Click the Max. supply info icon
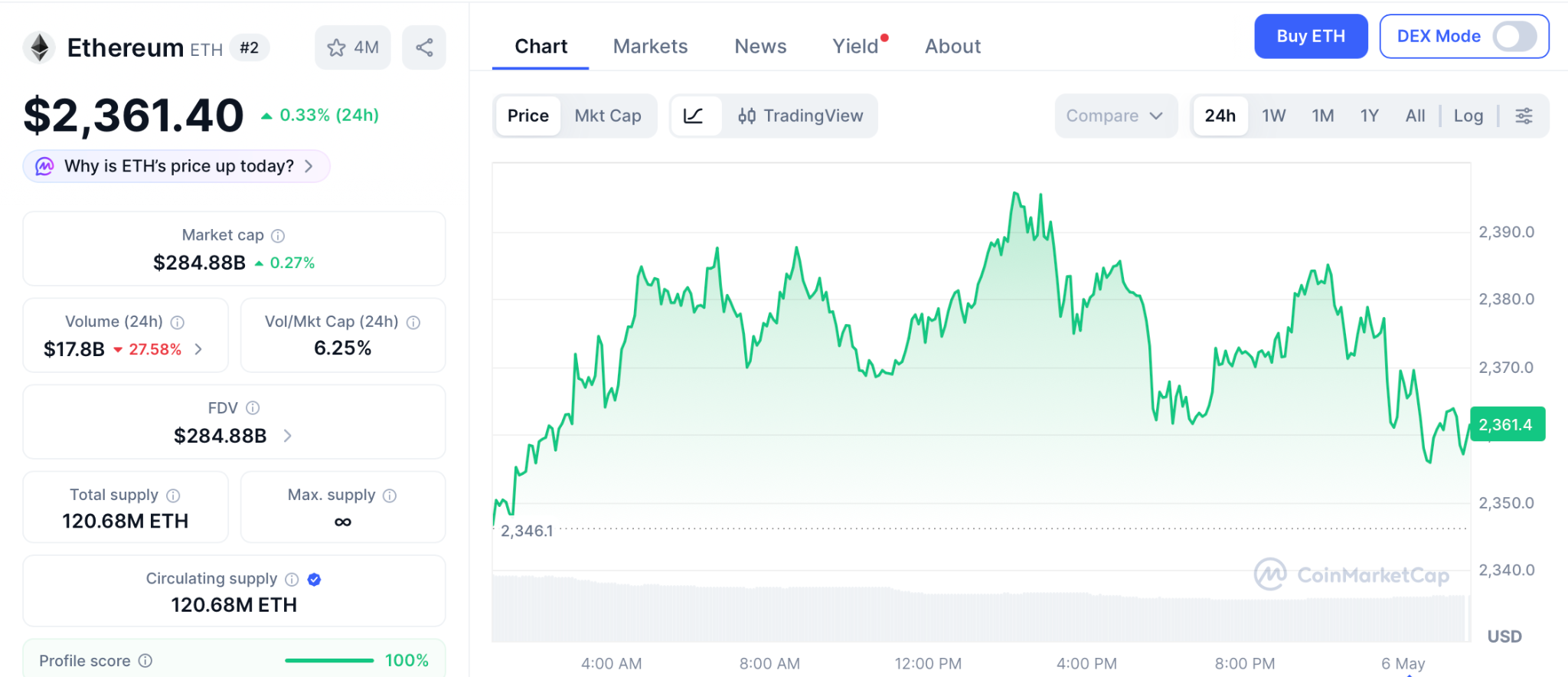Viewport: 1568px width, 677px height. (x=390, y=495)
